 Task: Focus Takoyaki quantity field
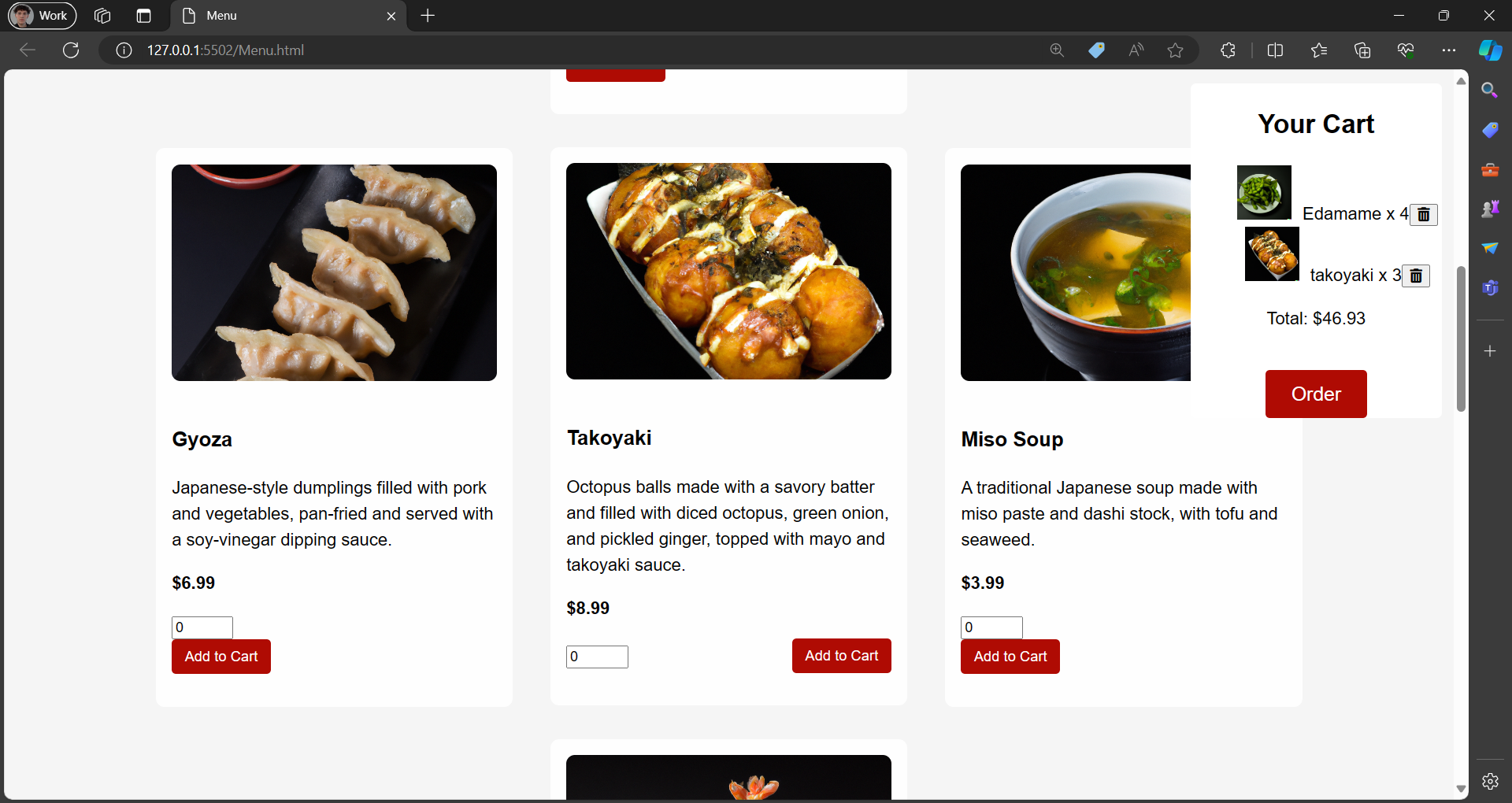click(x=597, y=657)
